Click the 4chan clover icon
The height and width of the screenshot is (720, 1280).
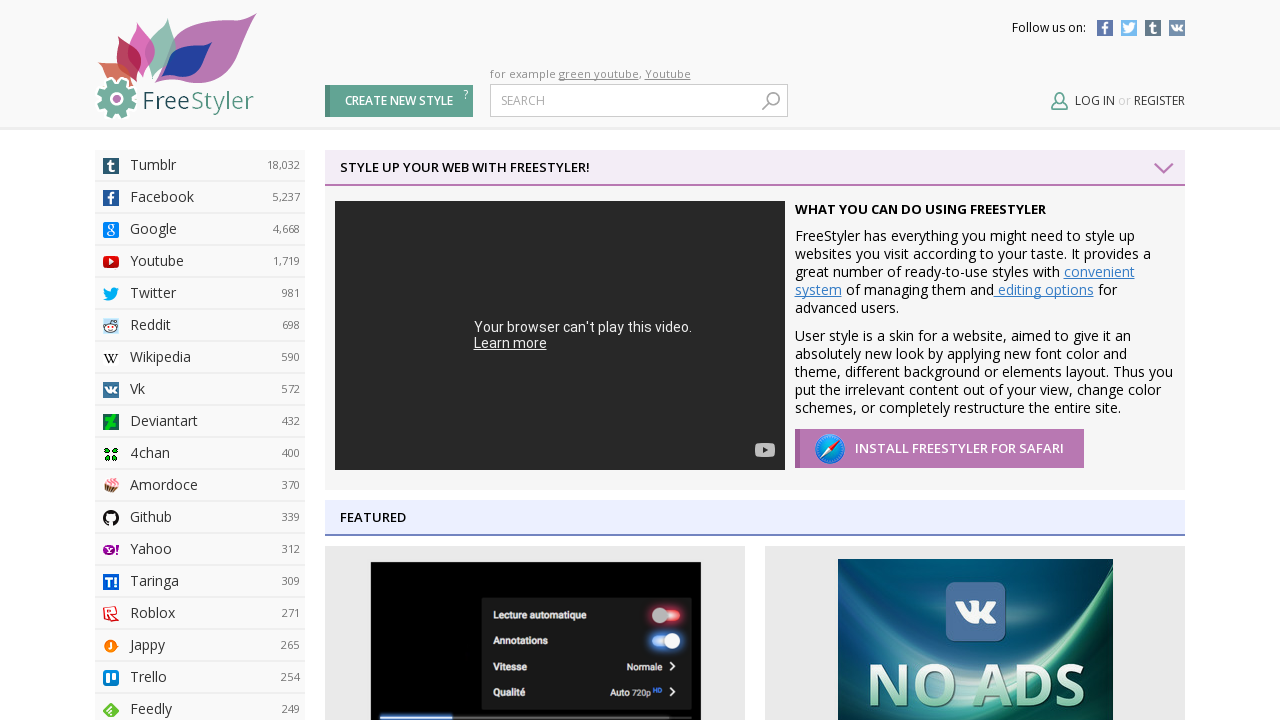[x=111, y=454]
